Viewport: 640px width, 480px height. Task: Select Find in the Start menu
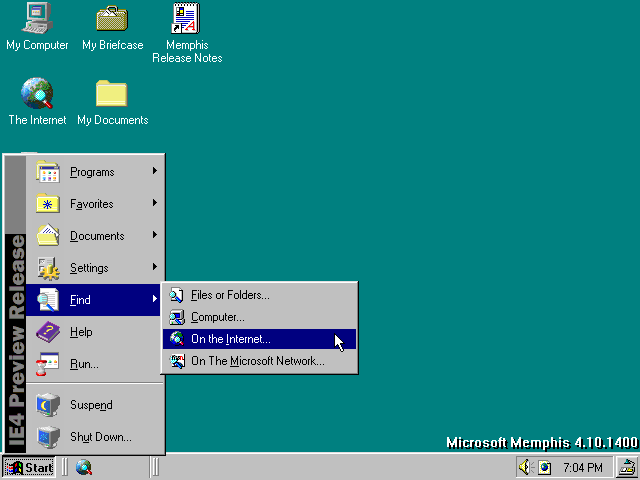coord(94,300)
